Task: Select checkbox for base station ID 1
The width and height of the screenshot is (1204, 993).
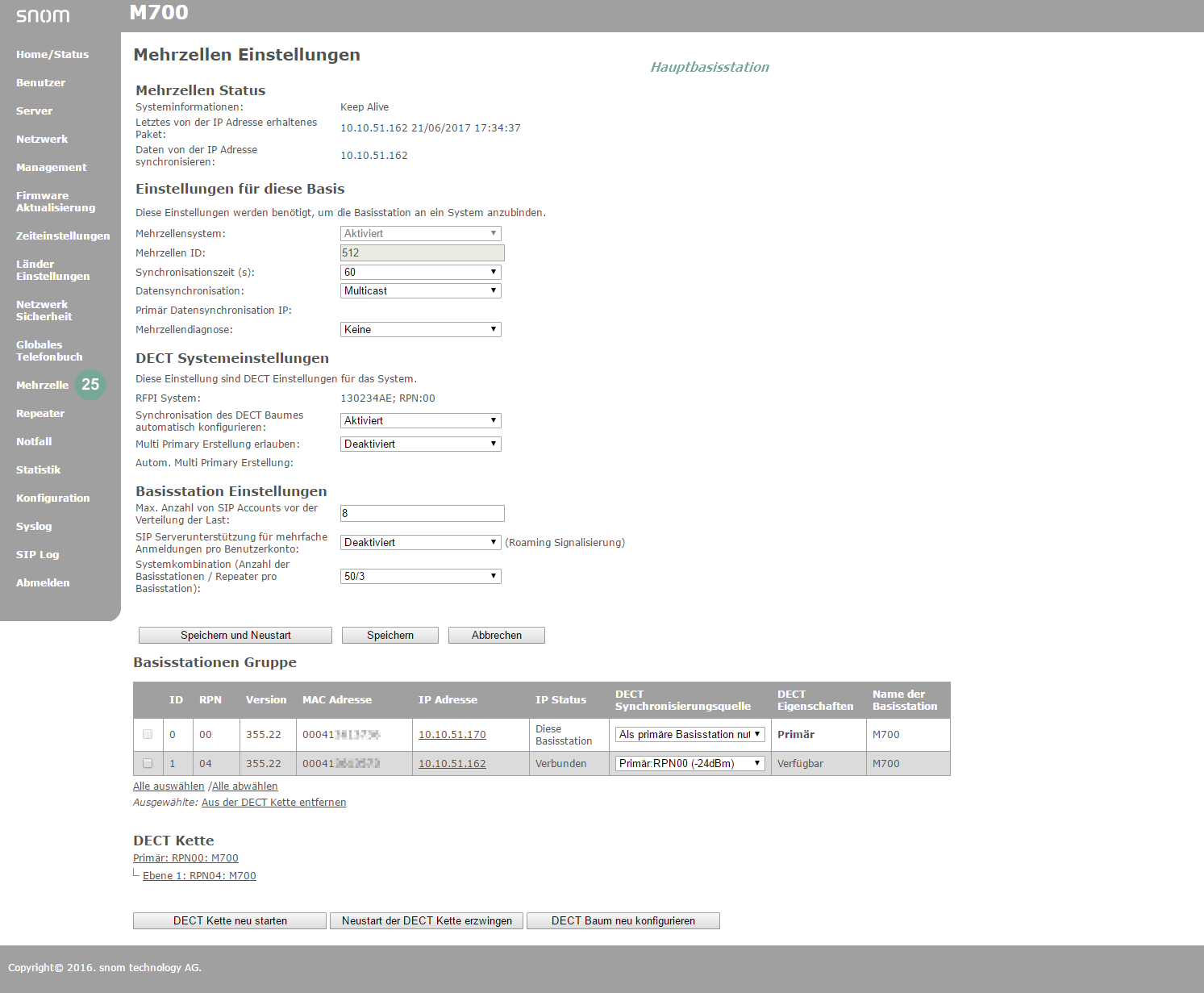Action: click(x=148, y=763)
